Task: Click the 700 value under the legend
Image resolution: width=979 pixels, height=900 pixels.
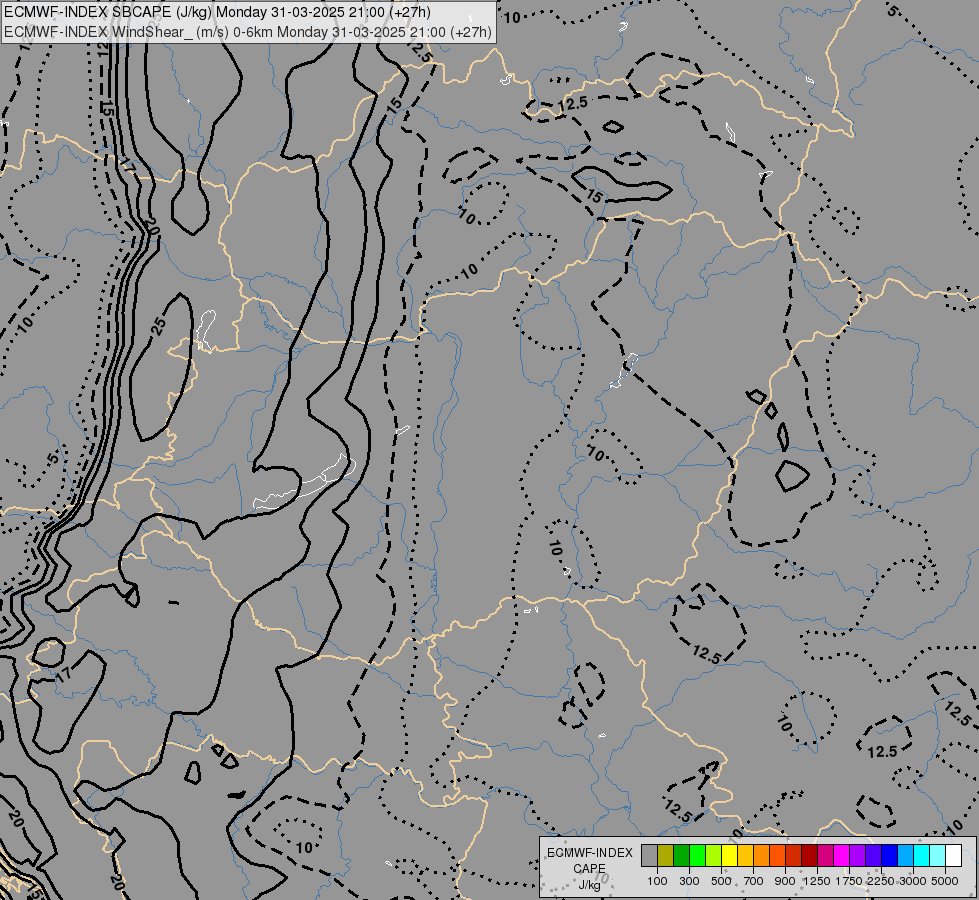Action: pos(754,881)
